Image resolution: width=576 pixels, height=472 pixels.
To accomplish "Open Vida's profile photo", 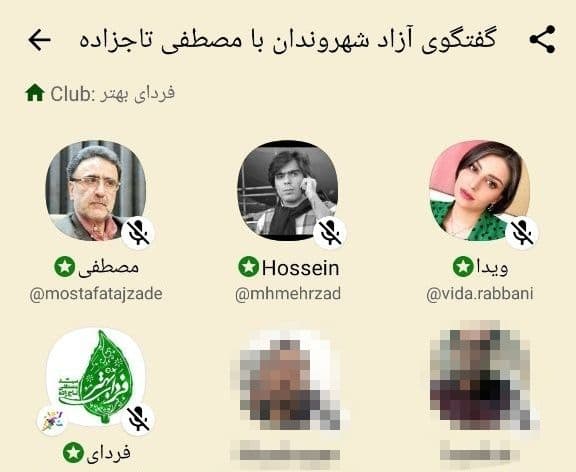I will [x=480, y=191].
